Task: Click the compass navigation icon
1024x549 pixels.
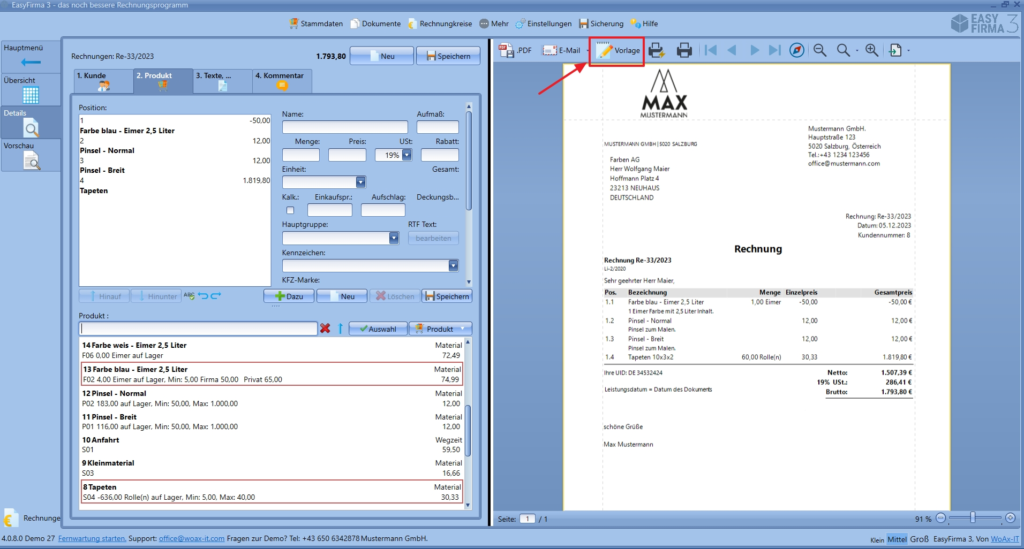Action: [796, 50]
